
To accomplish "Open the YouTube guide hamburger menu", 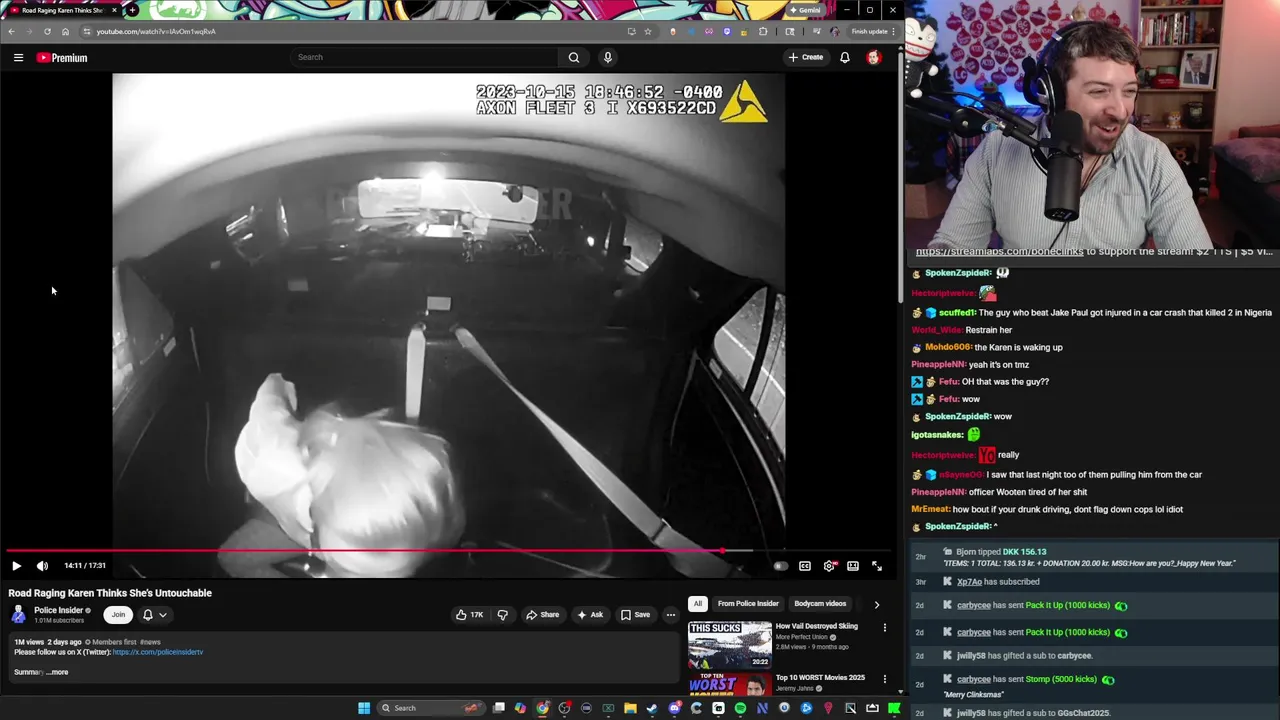I will (18, 58).
